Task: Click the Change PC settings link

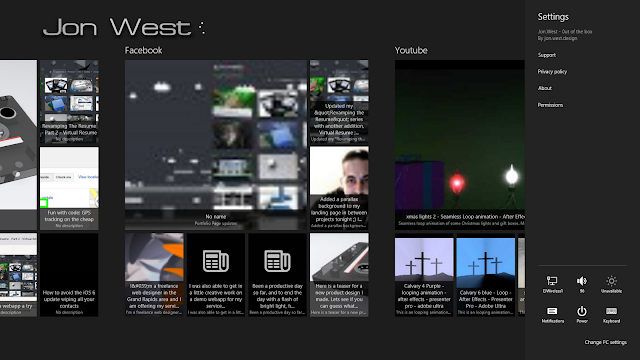Action: pos(605,342)
